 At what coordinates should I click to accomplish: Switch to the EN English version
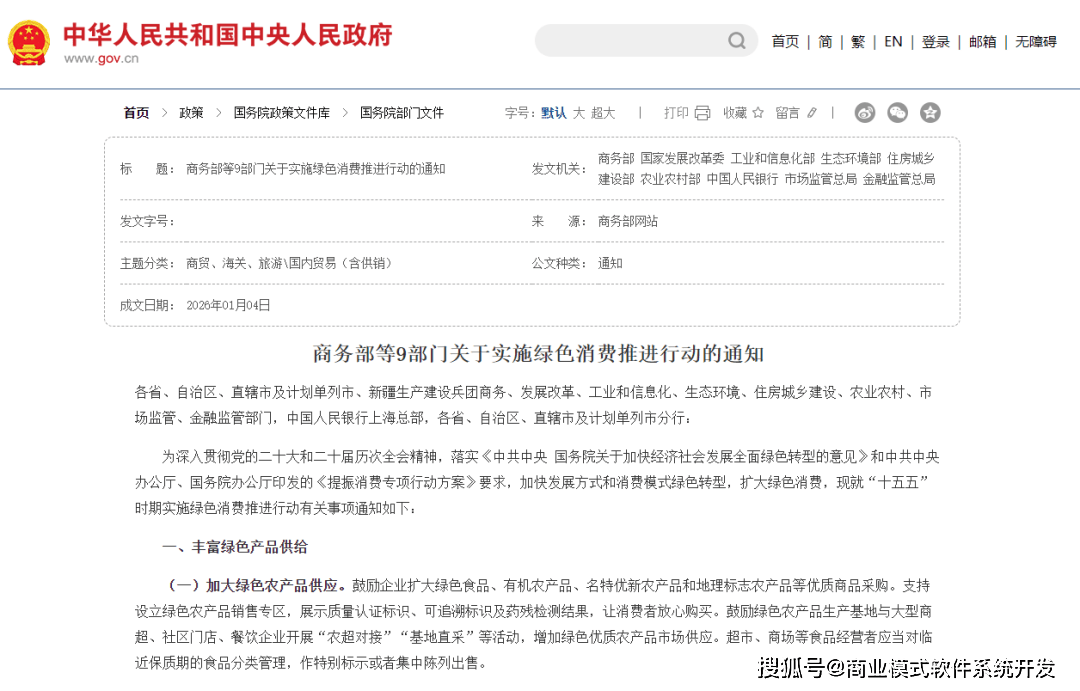click(x=893, y=41)
